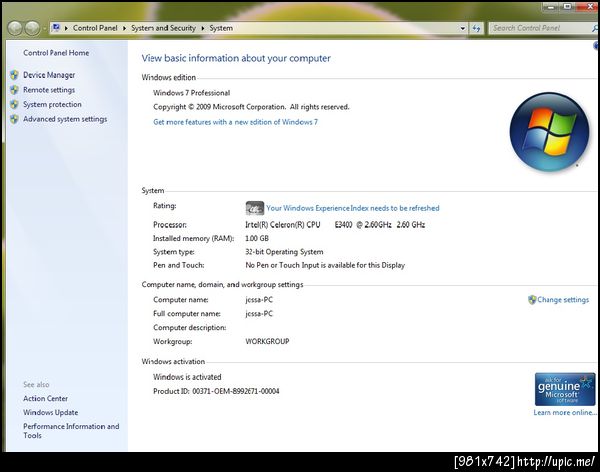Click Control Panel breadcrumb in address bar
The width and height of the screenshot is (600, 472).
[95, 28]
